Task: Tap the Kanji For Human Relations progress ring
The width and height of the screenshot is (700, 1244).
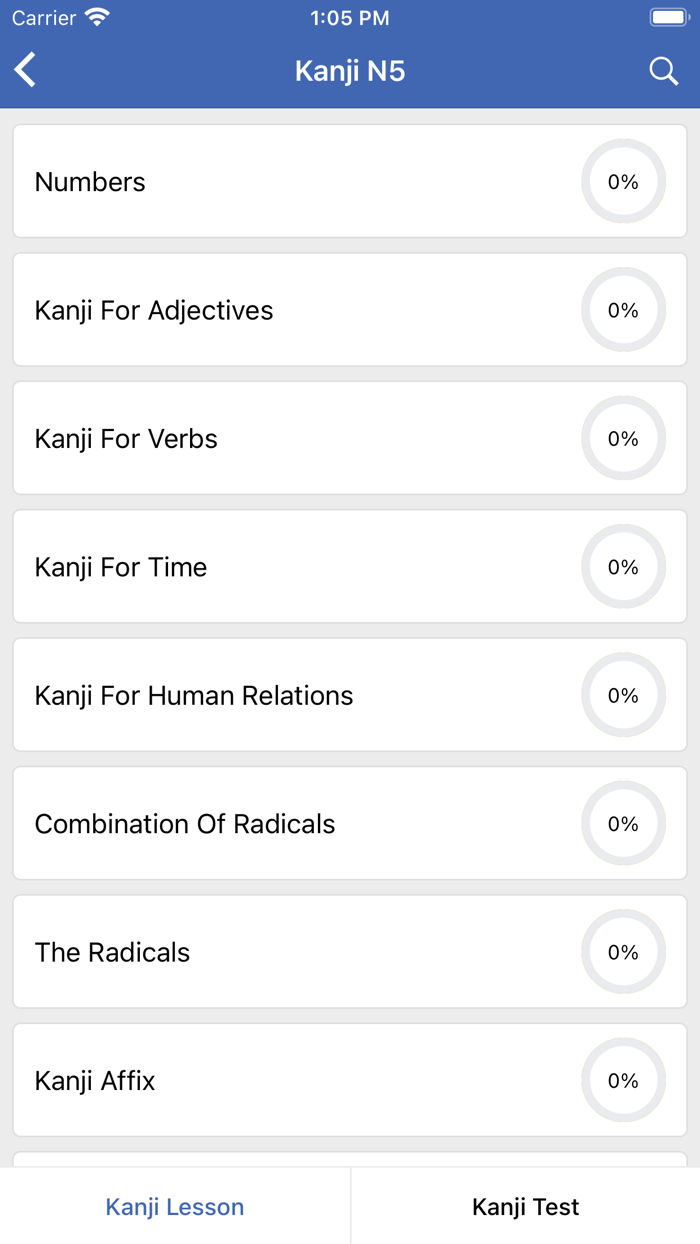Action: point(623,696)
